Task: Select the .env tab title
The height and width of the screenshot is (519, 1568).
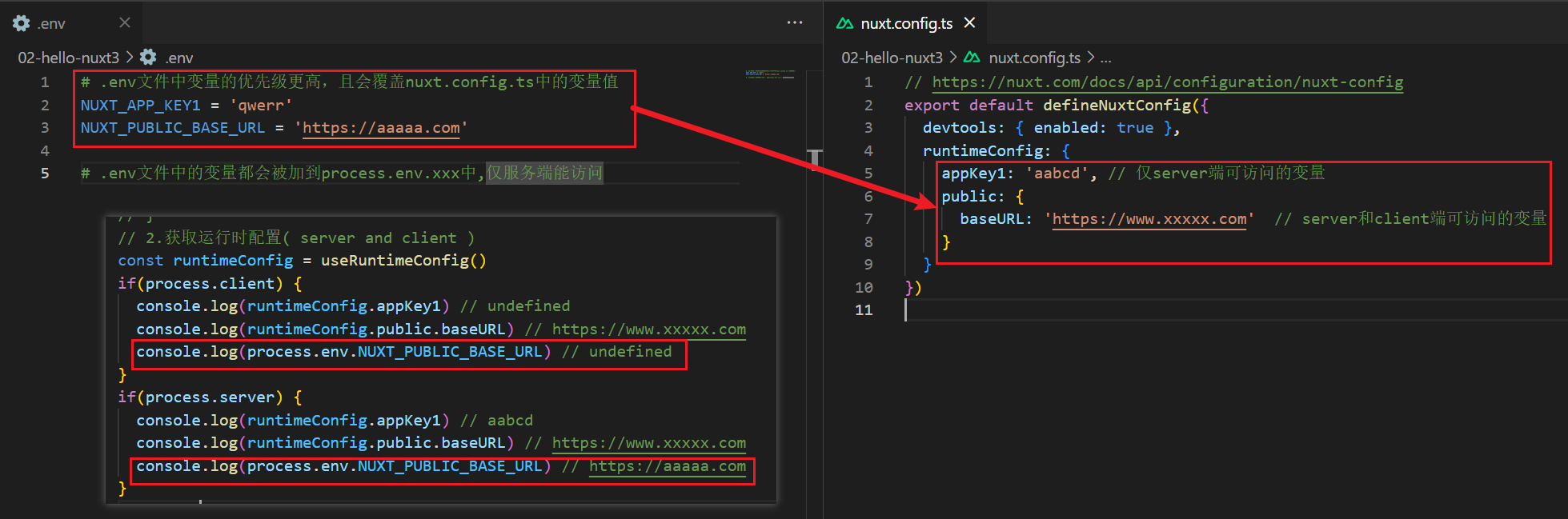Action: tap(51, 24)
